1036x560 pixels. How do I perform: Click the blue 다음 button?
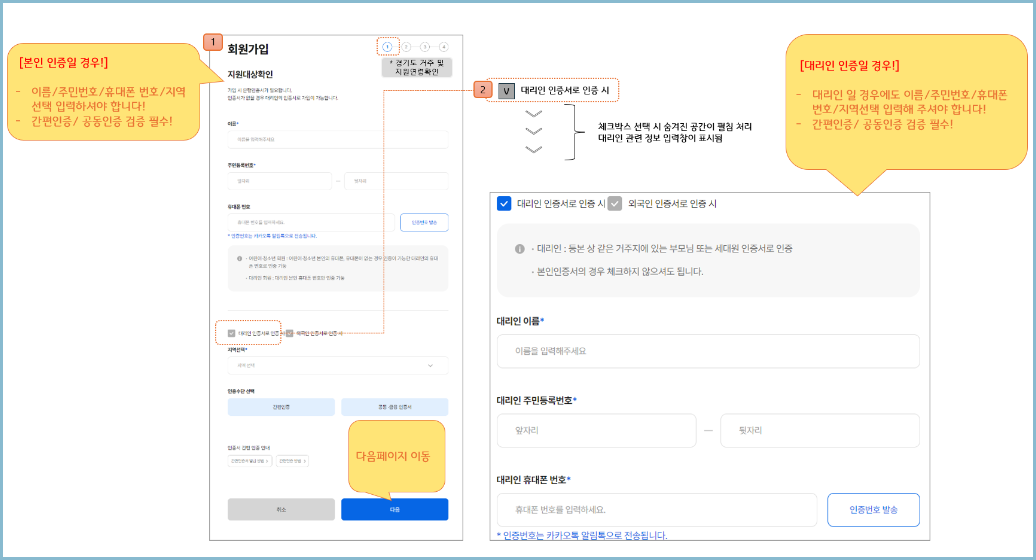click(394, 509)
